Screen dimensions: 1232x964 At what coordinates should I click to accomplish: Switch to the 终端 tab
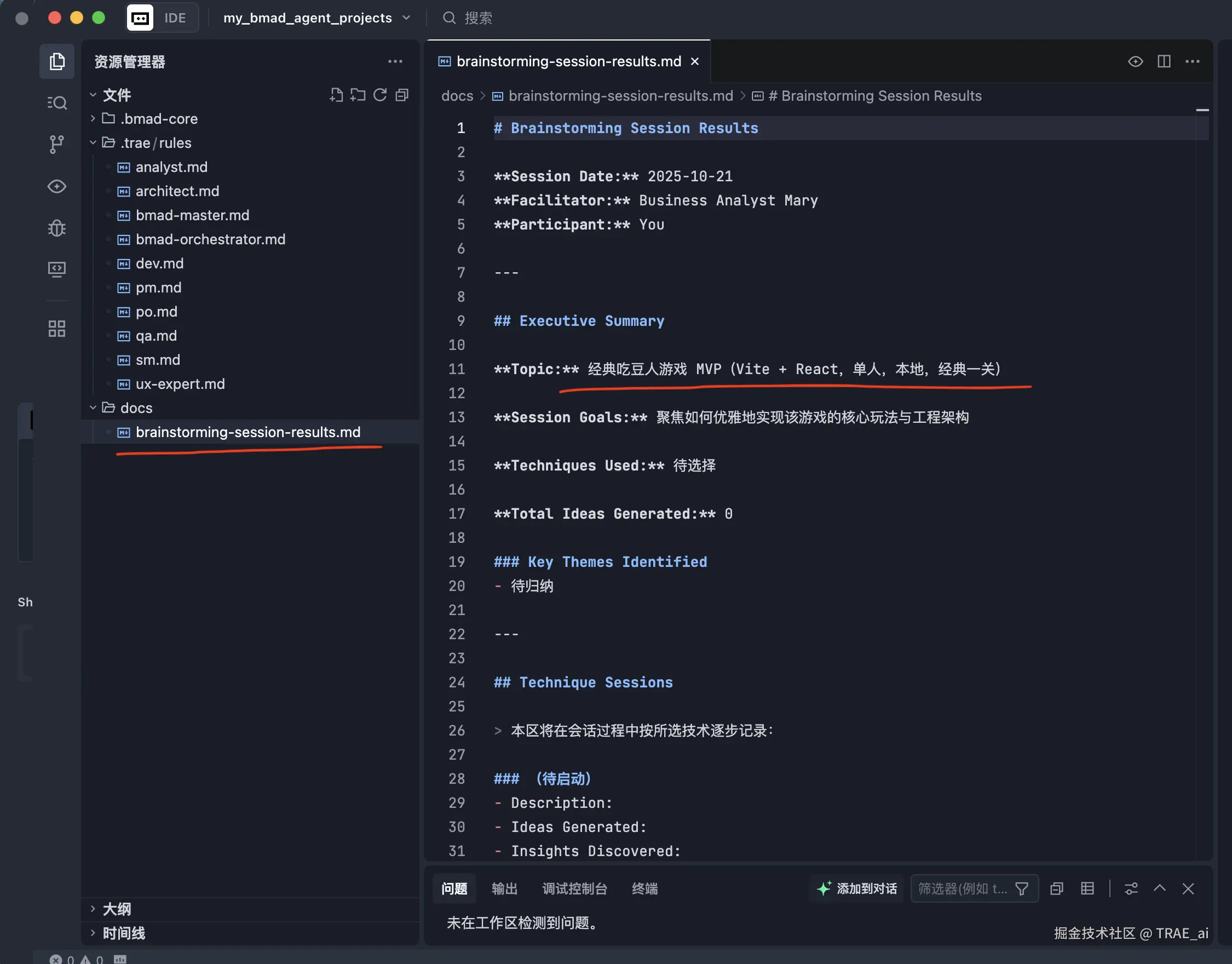(644, 888)
